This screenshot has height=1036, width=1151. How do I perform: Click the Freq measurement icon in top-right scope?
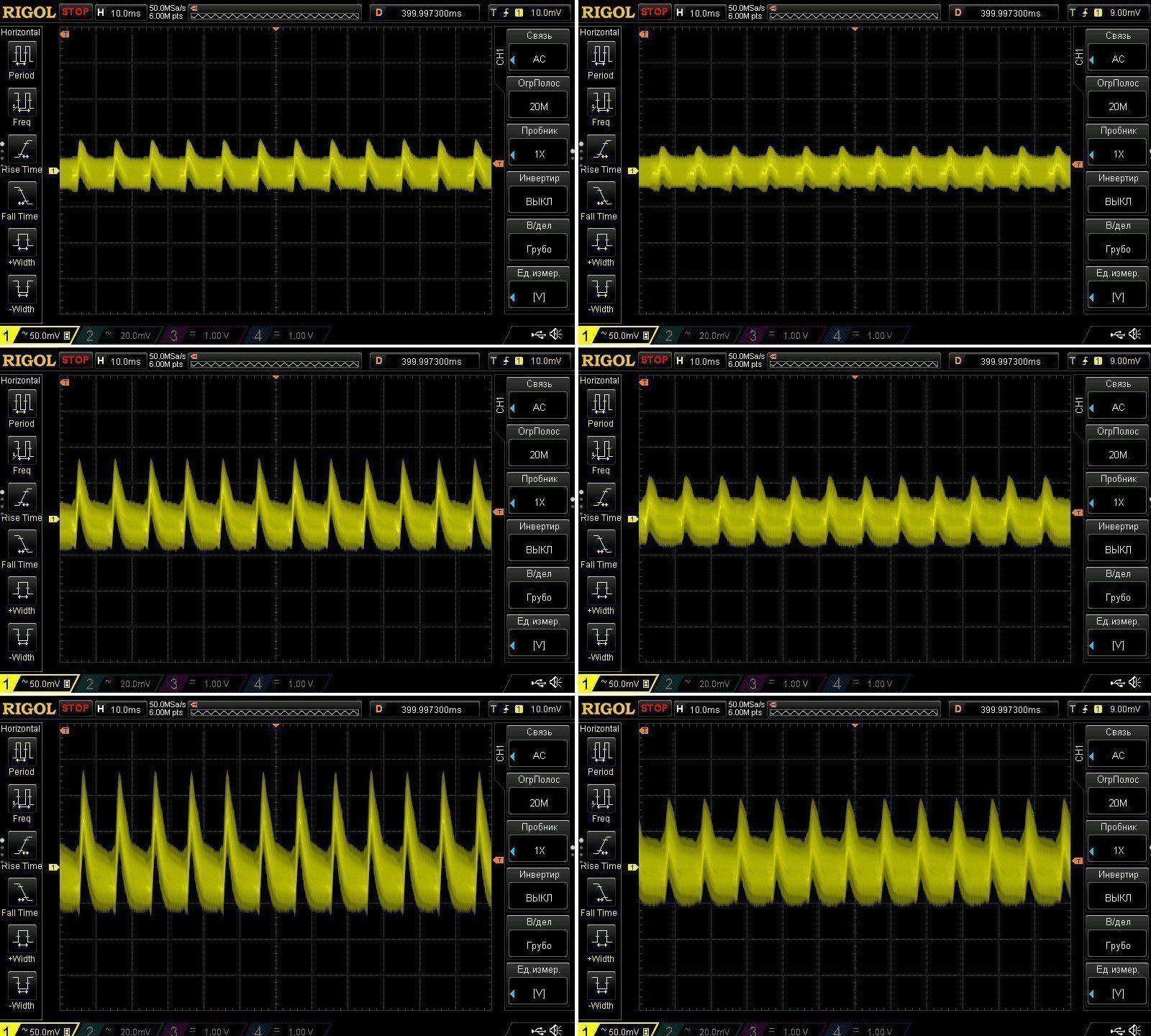(601, 103)
